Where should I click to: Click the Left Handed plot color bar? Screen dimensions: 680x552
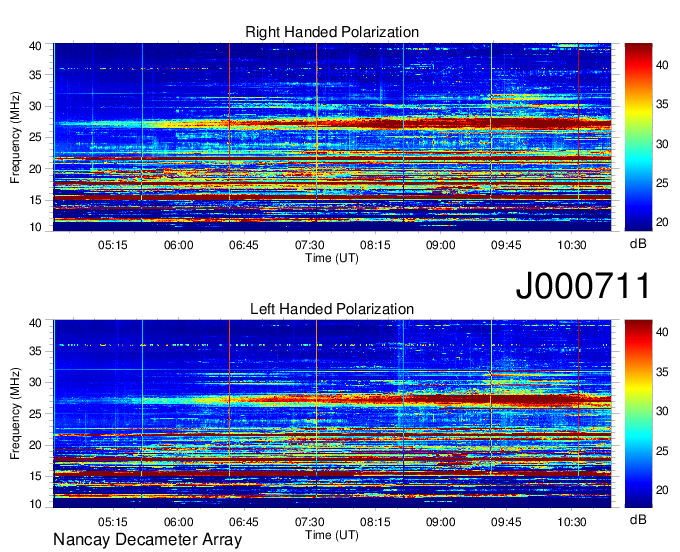pyautogui.click(x=638, y=414)
